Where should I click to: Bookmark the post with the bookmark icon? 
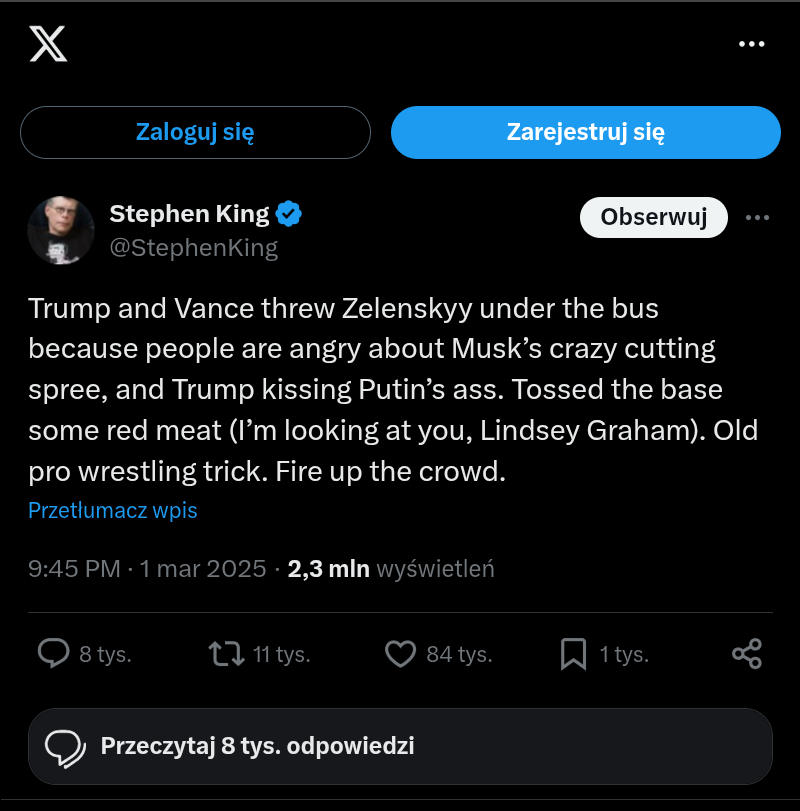coord(573,654)
